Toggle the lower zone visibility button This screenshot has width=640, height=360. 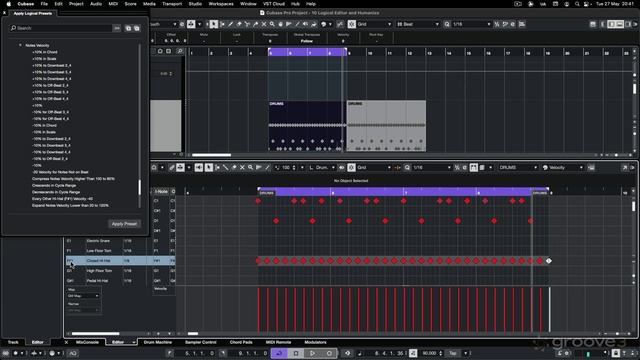click(x=620, y=24)
